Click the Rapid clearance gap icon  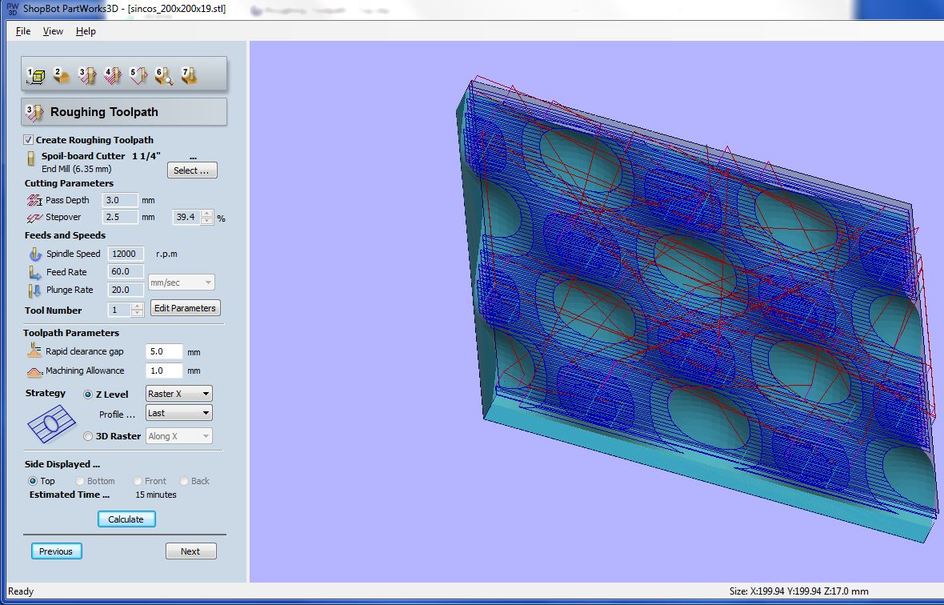pyautogui.click(x=34, y=350)
